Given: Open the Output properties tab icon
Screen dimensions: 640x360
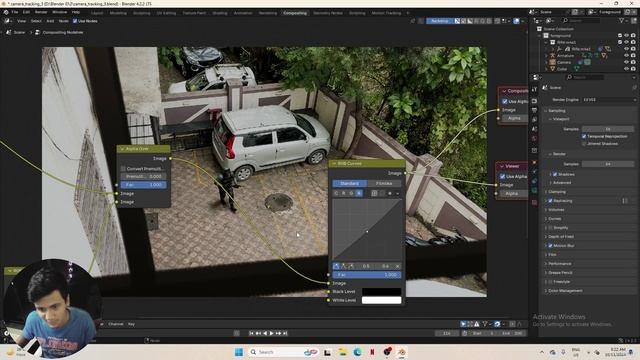Looking at the screenshot, I should pyautogui.click(x=534, y=110).
